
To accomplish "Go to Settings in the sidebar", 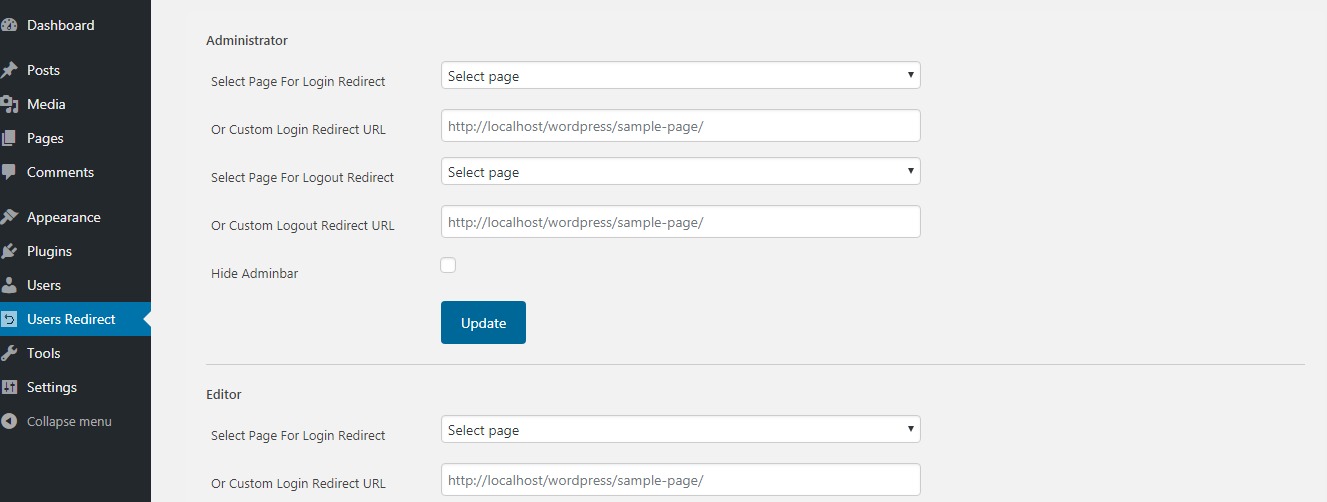I will pyautogui.click(x=52, y=387).
